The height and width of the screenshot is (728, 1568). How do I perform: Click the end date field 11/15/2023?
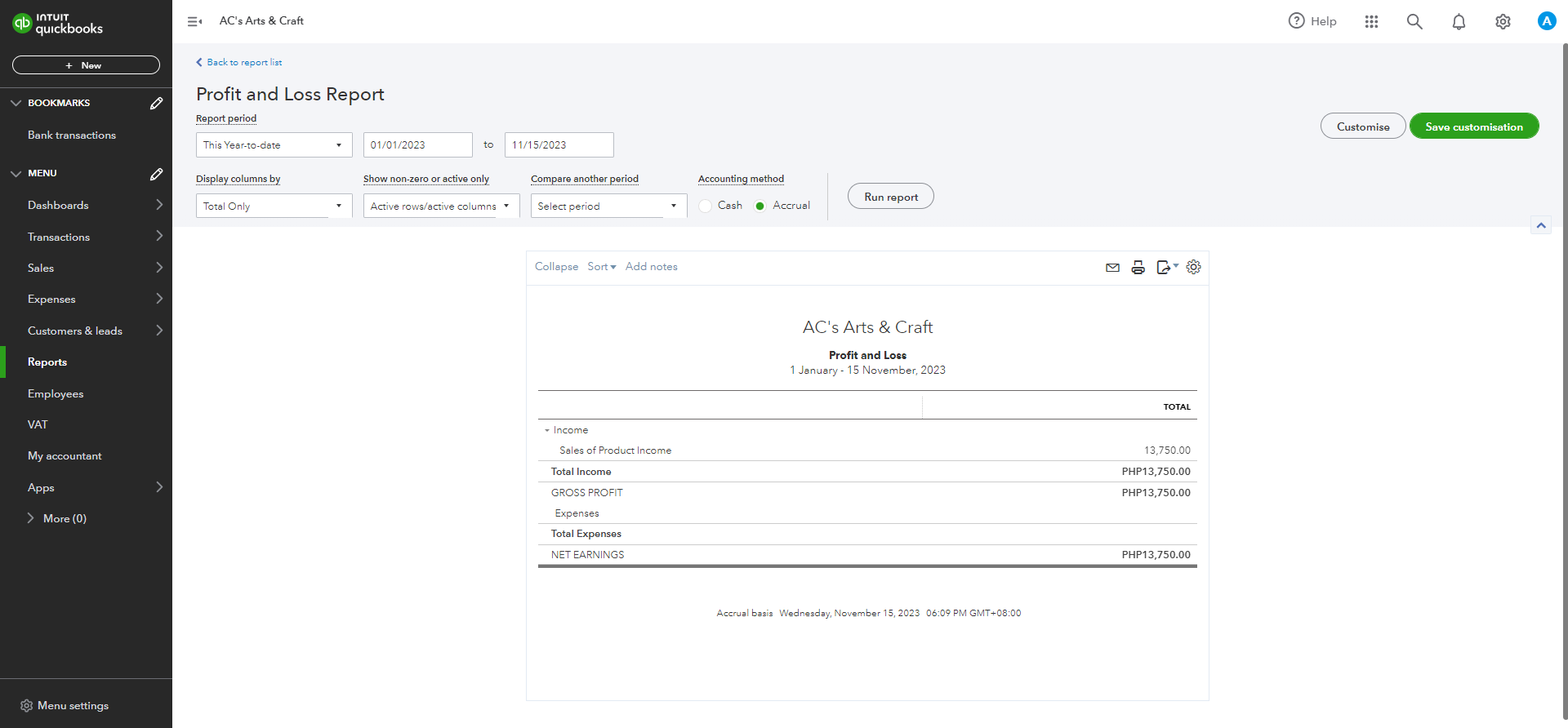click(x=559, y=145)
